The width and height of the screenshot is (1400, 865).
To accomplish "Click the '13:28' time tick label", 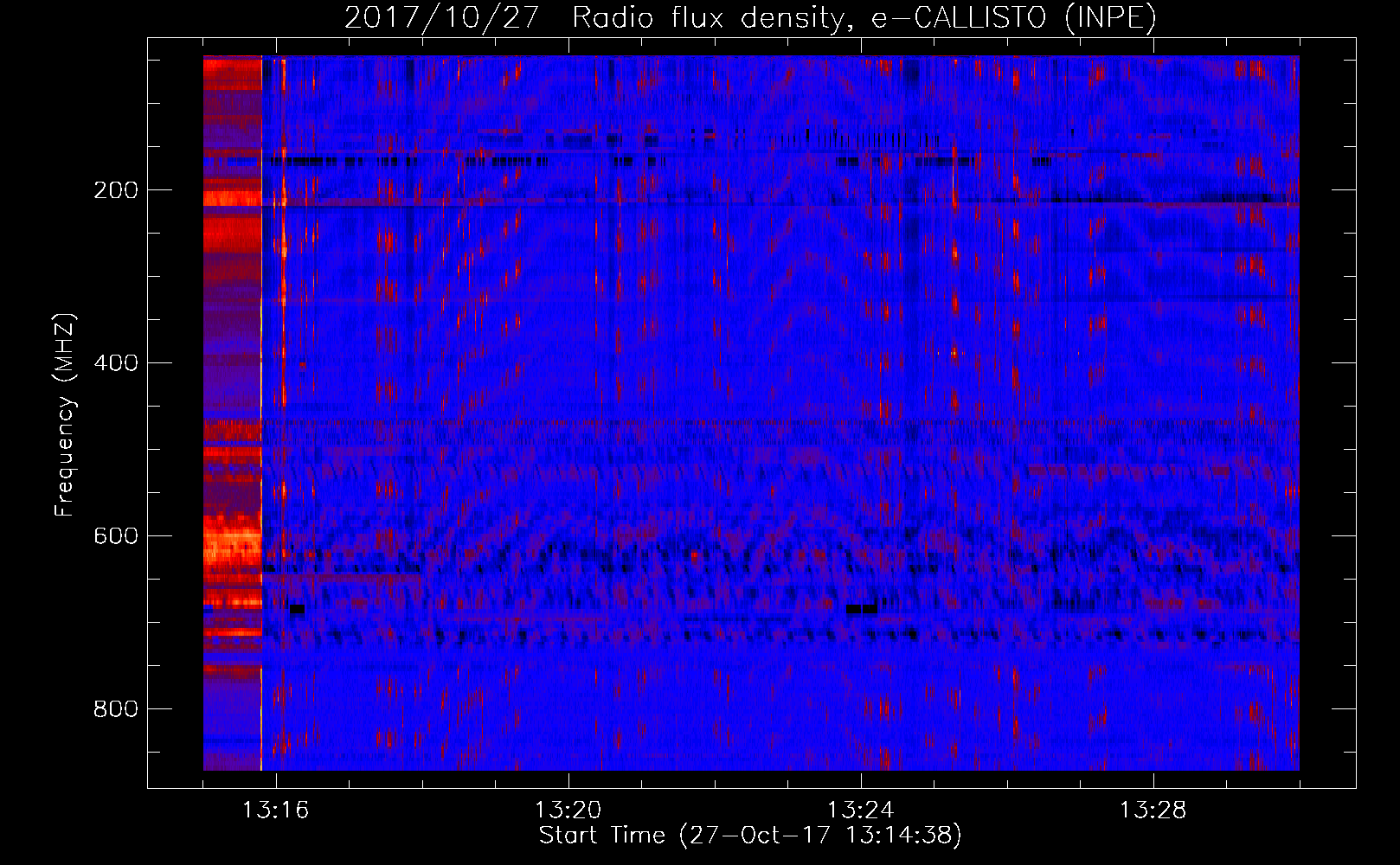I will click(x=1153, y=811).
